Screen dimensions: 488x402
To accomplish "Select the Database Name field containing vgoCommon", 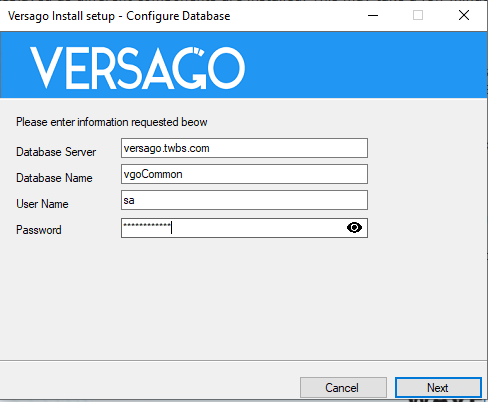I will point(244,174).
